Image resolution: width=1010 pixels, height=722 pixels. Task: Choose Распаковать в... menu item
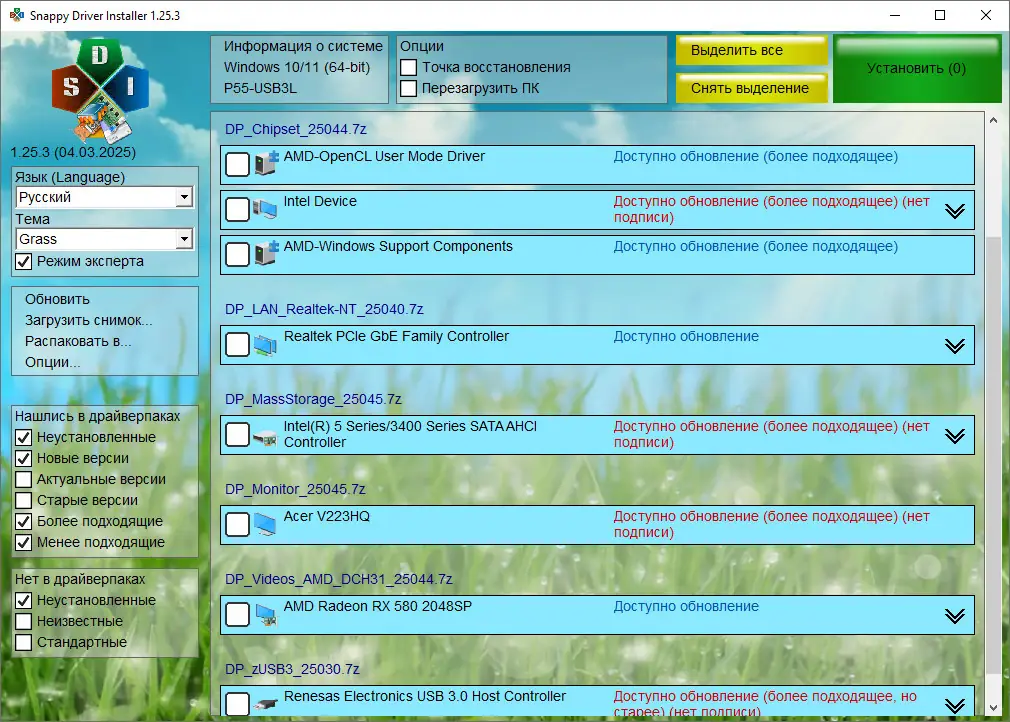point(78,341)
